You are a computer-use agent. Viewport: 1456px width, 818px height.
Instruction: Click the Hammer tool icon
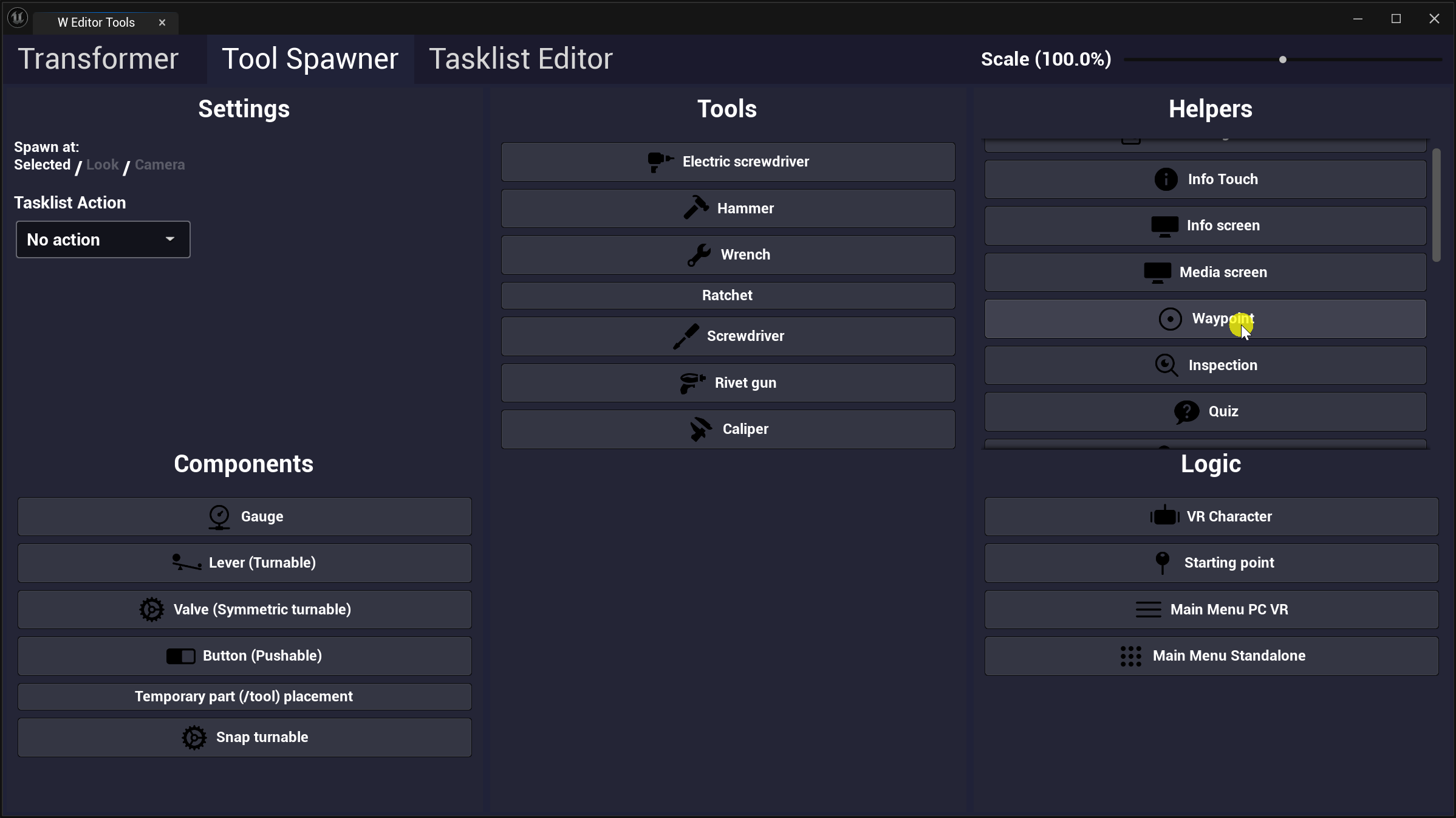click(696, 208)
